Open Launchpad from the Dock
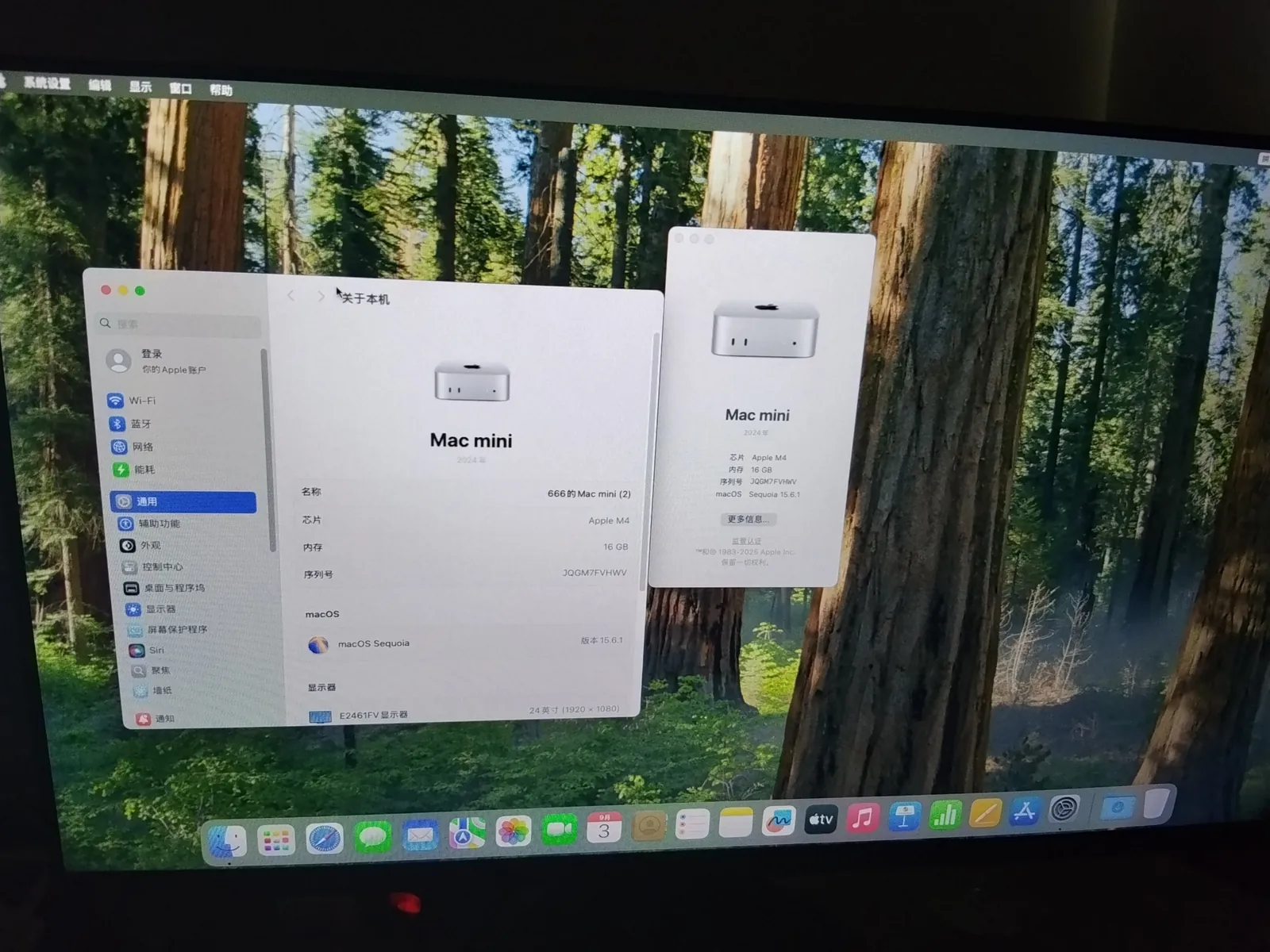Viewport: 1270px width, 952px height. [275, 840]
